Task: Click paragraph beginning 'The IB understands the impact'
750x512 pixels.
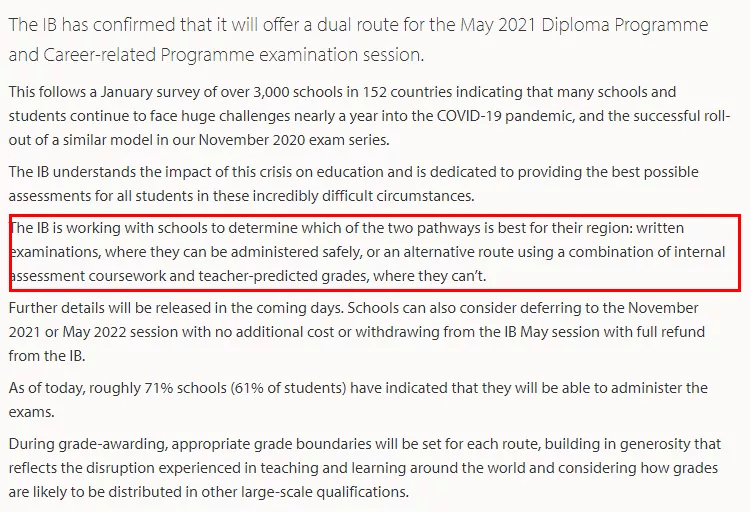Action: coord(353,184)
